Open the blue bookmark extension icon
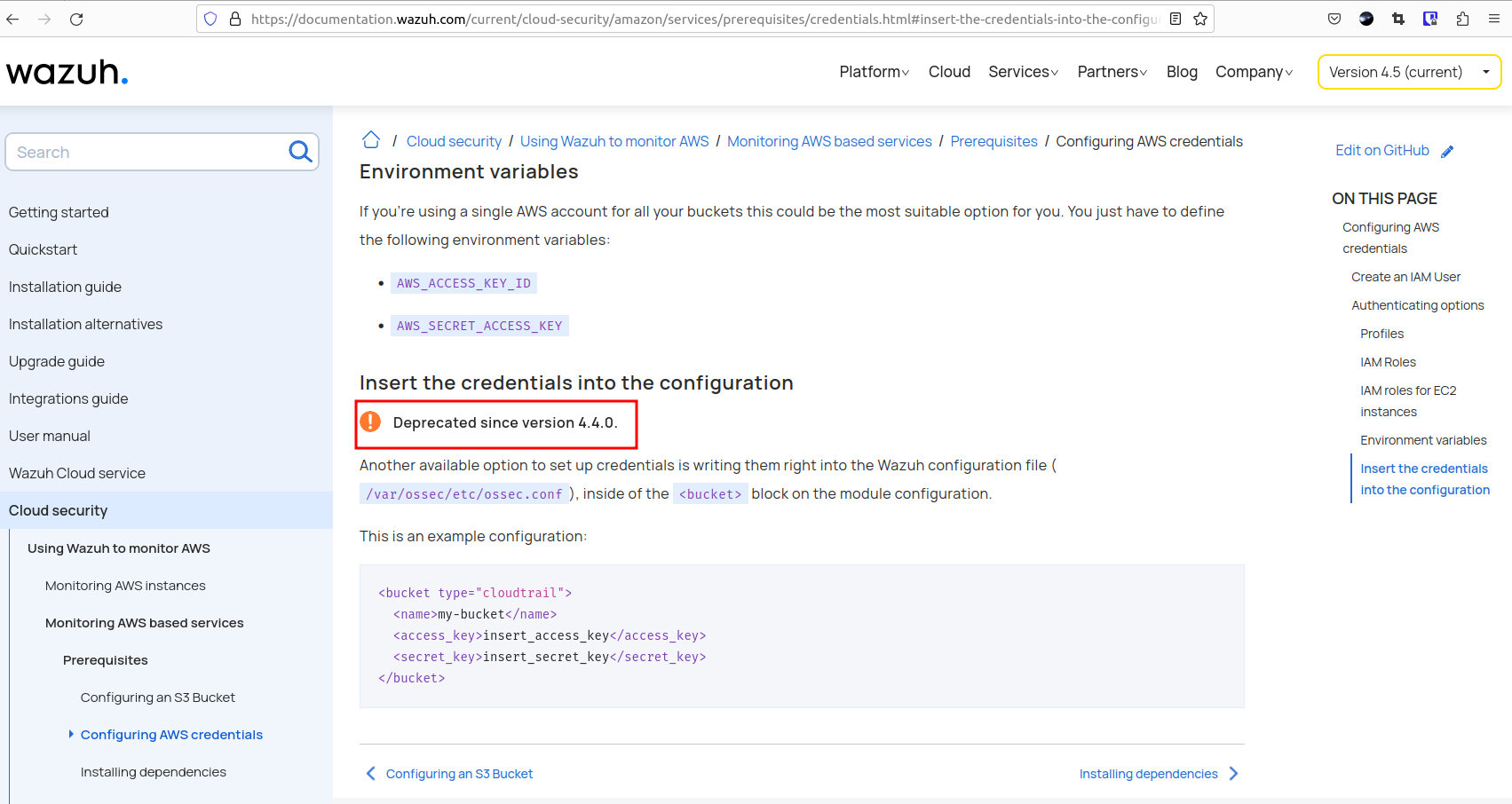The image size is (1512, 804). click(1430, 19)
